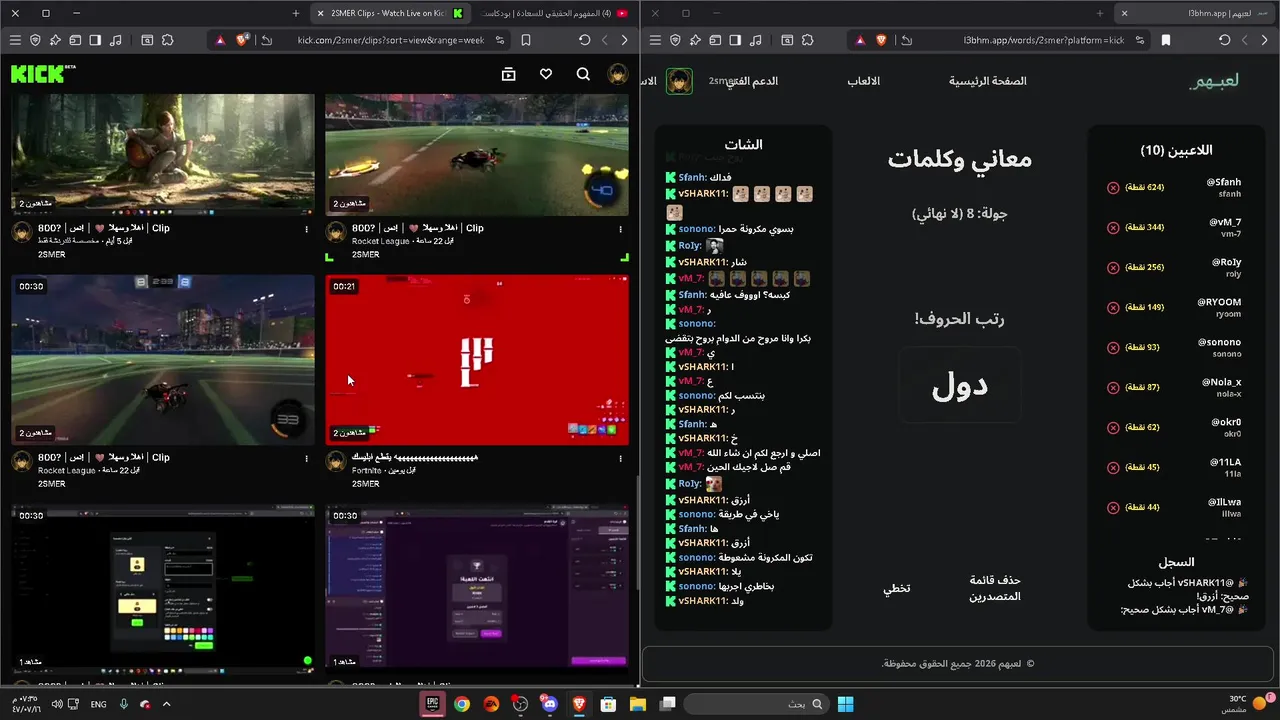
Task: Click Brave Shields icon in l3bhm window
Action: pyautogui.click(x=881, y=40)
